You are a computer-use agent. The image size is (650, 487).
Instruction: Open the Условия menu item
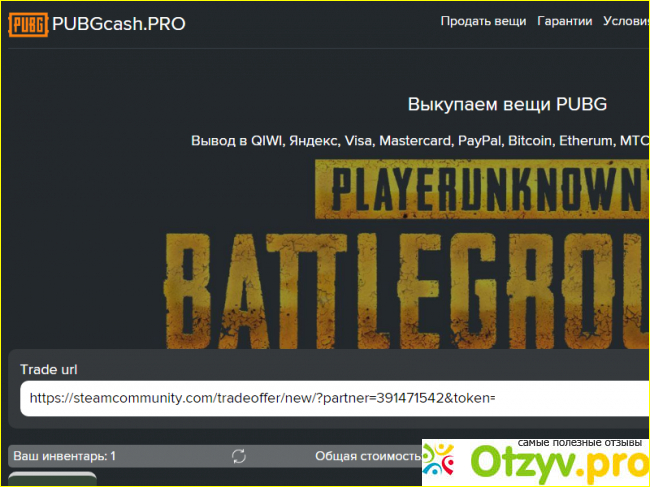tap(626, 21)
